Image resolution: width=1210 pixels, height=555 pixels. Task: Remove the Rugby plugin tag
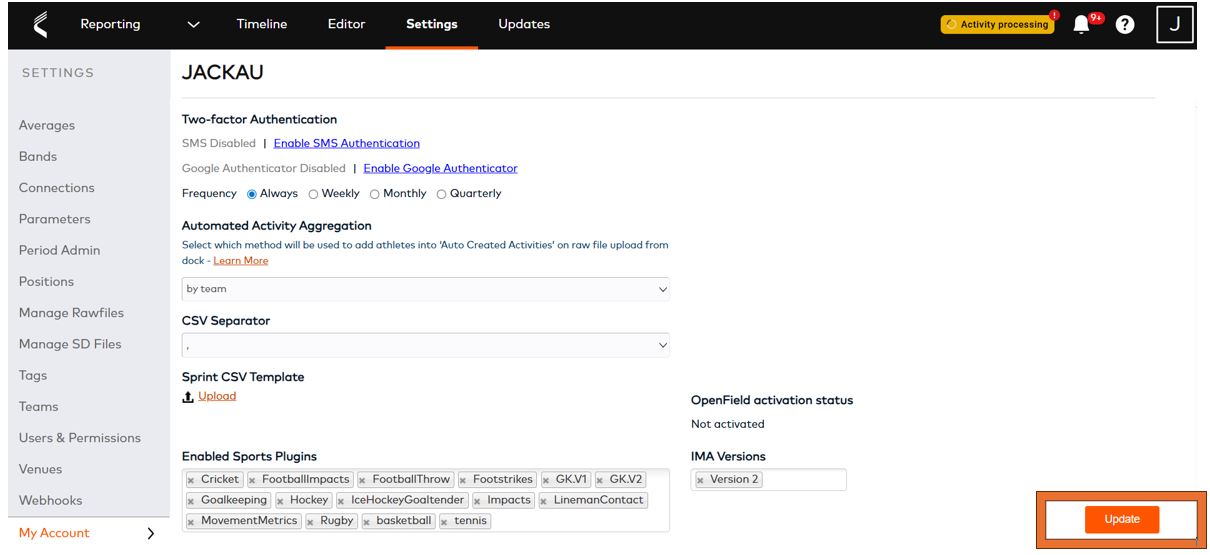coord(311,522)
